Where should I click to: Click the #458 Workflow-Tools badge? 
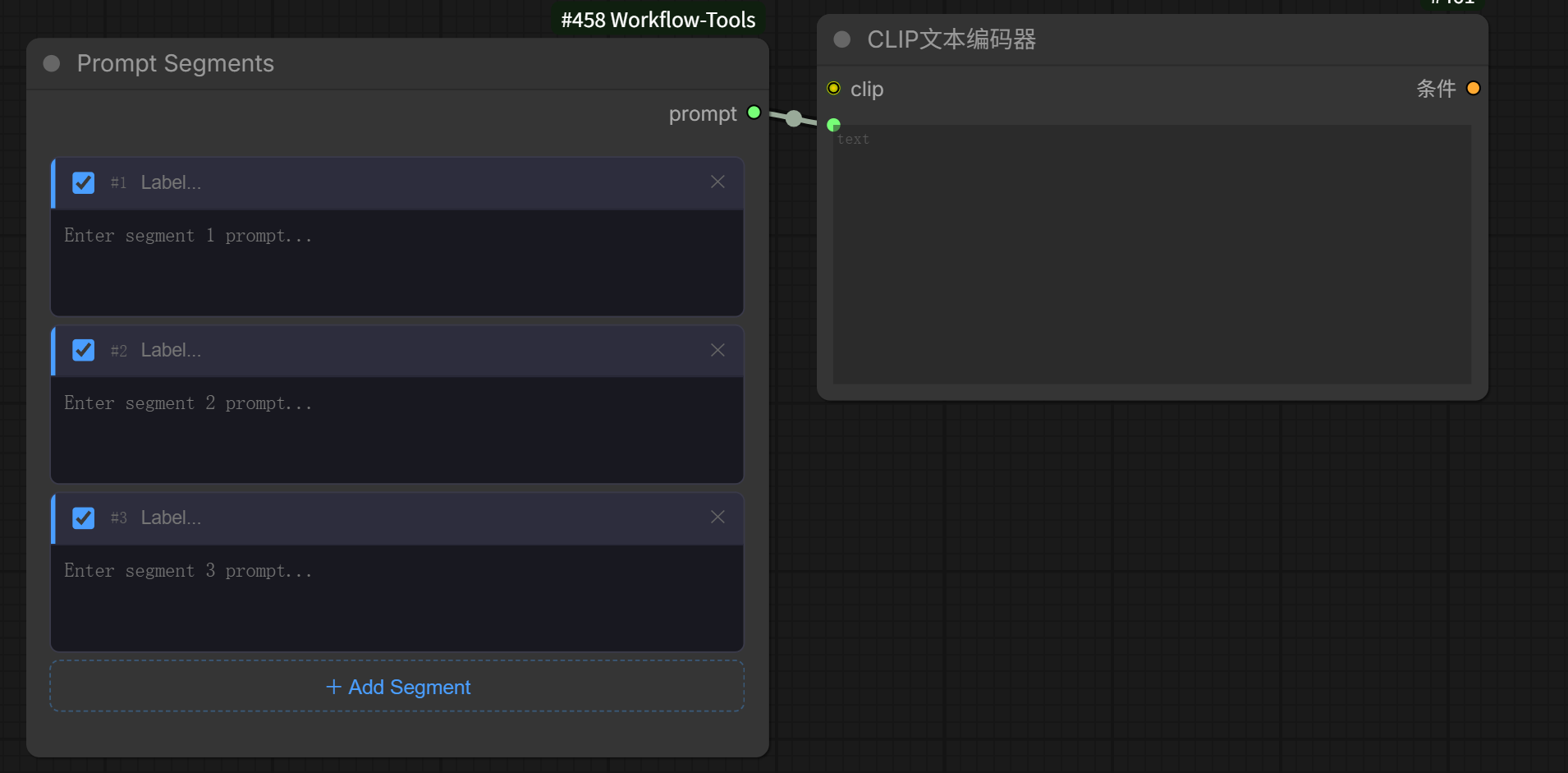(x=658, y=20)
